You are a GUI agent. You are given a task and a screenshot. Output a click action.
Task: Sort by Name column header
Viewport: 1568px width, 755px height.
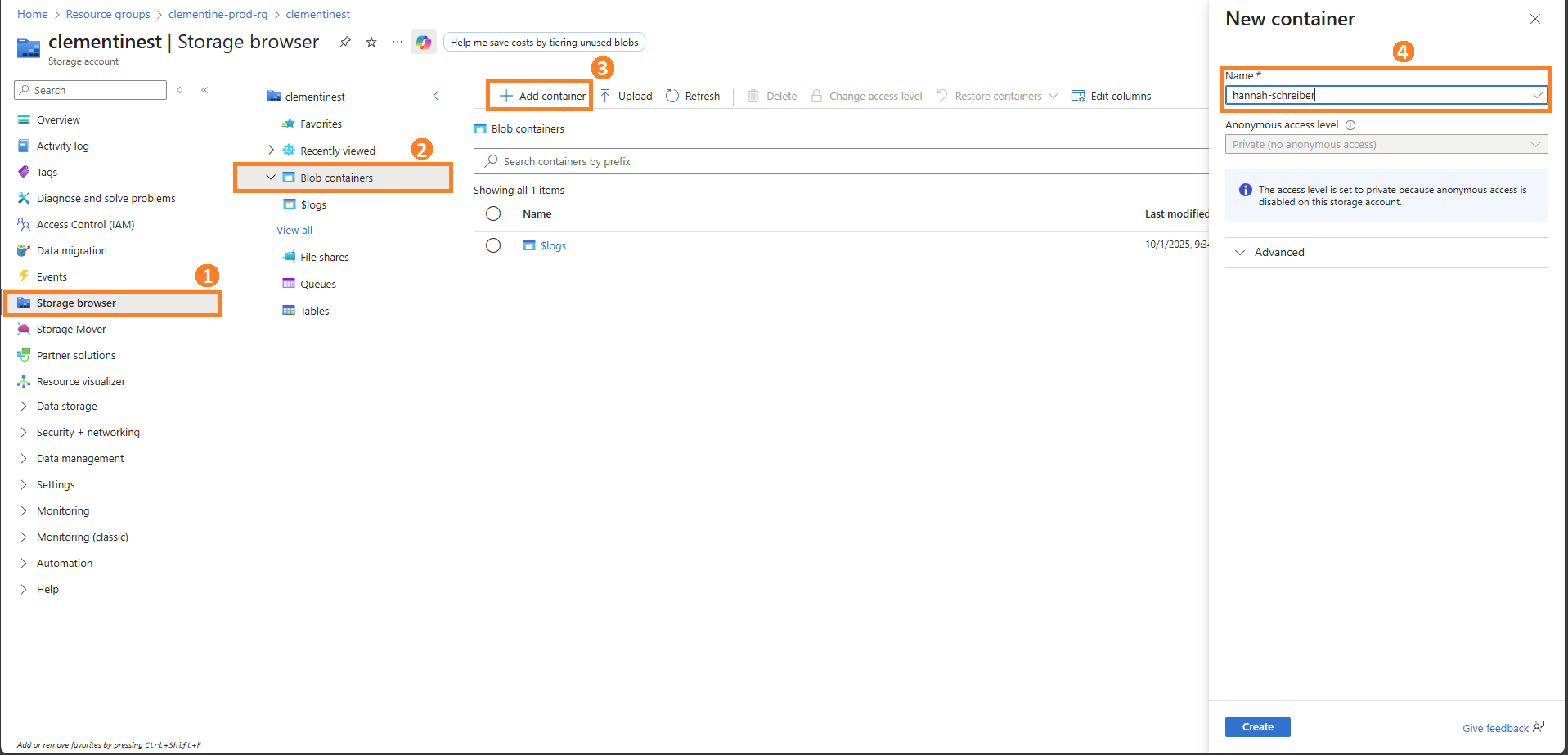(x=537, y=213)
